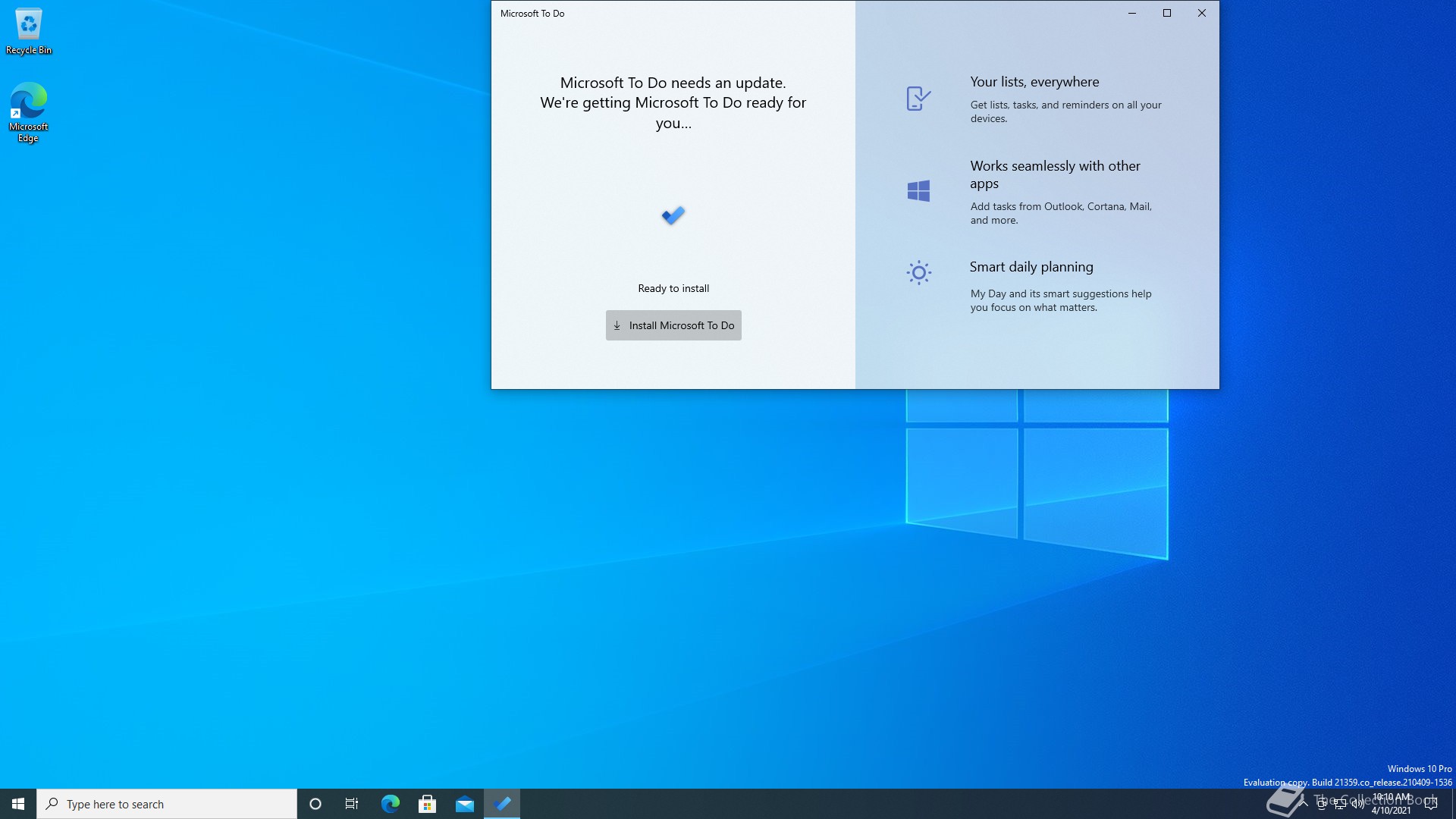Select the 'Smart daily planning' heading
The height and width of the screenshot is (819, 1456).
(1031, 267)
